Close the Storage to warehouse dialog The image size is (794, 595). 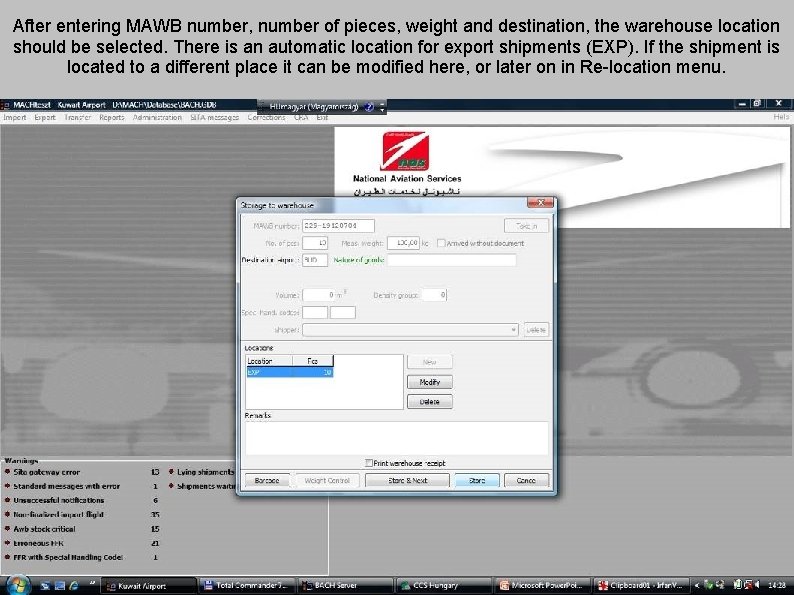point(540,203)
